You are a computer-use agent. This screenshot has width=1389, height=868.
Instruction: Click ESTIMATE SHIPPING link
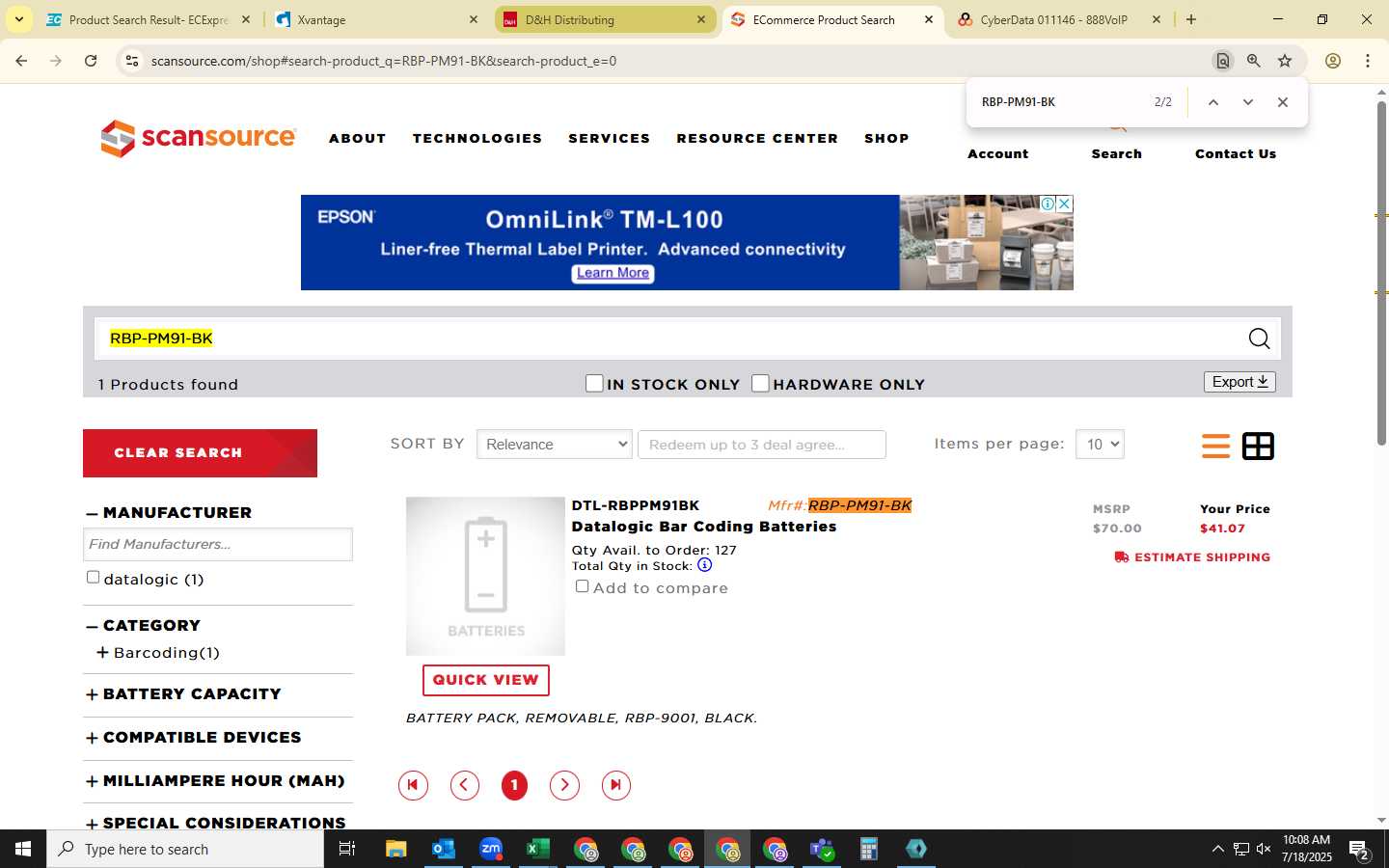pos(1192,557)
